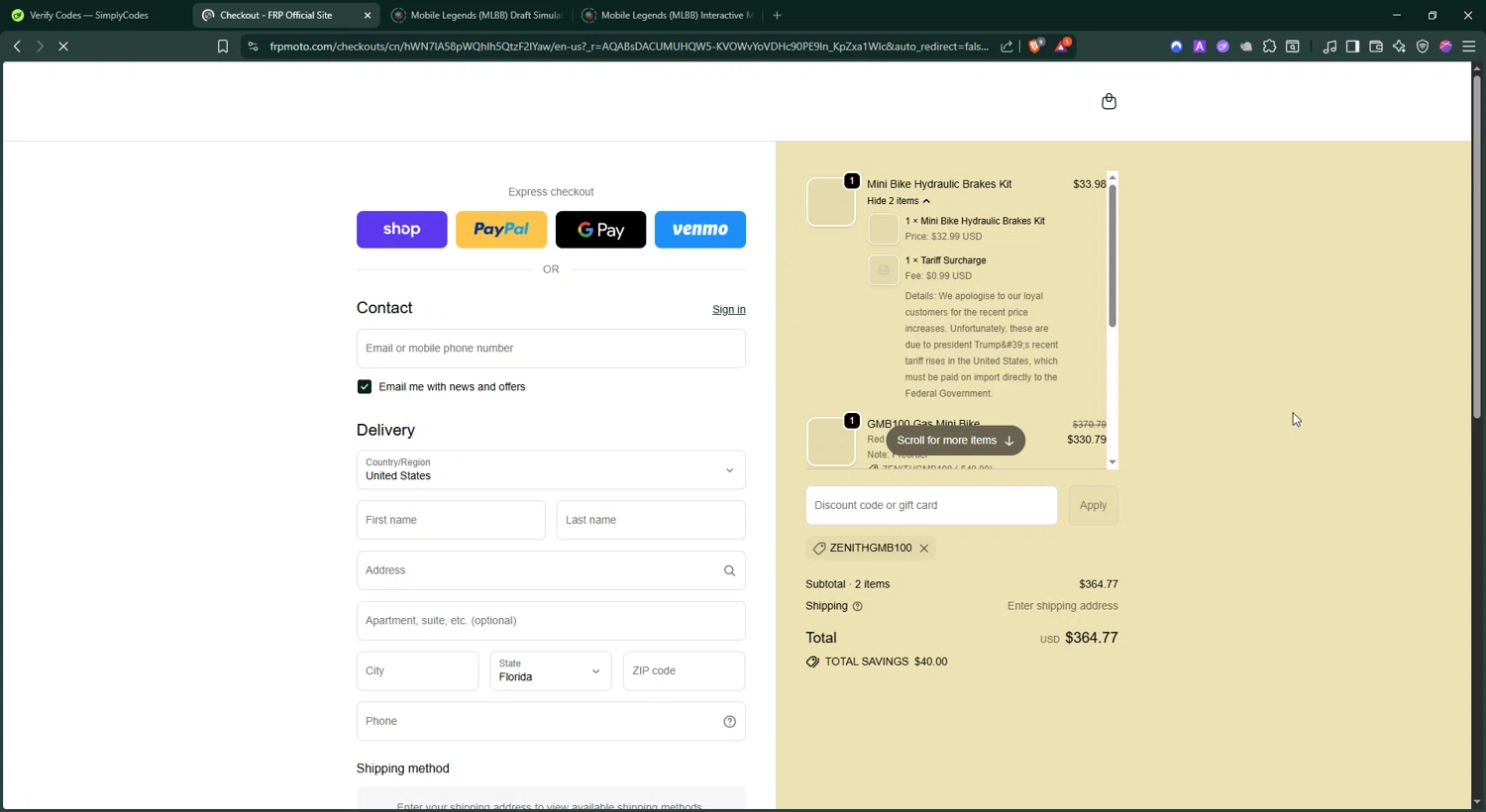Open the State dropdown showing Florida
This screenshot has width=1486, height=812.
pyautogui.click(x=551, y=671)
